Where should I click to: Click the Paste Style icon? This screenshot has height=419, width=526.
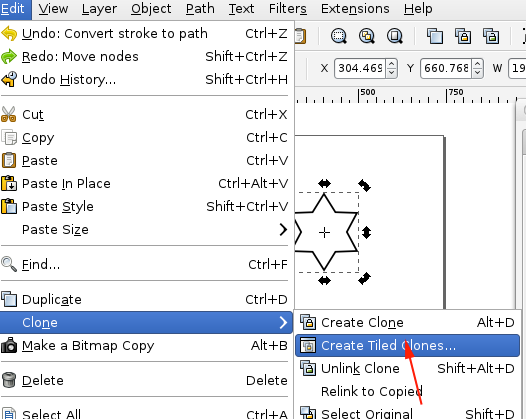pyautogui.click(x=9, y=206)
